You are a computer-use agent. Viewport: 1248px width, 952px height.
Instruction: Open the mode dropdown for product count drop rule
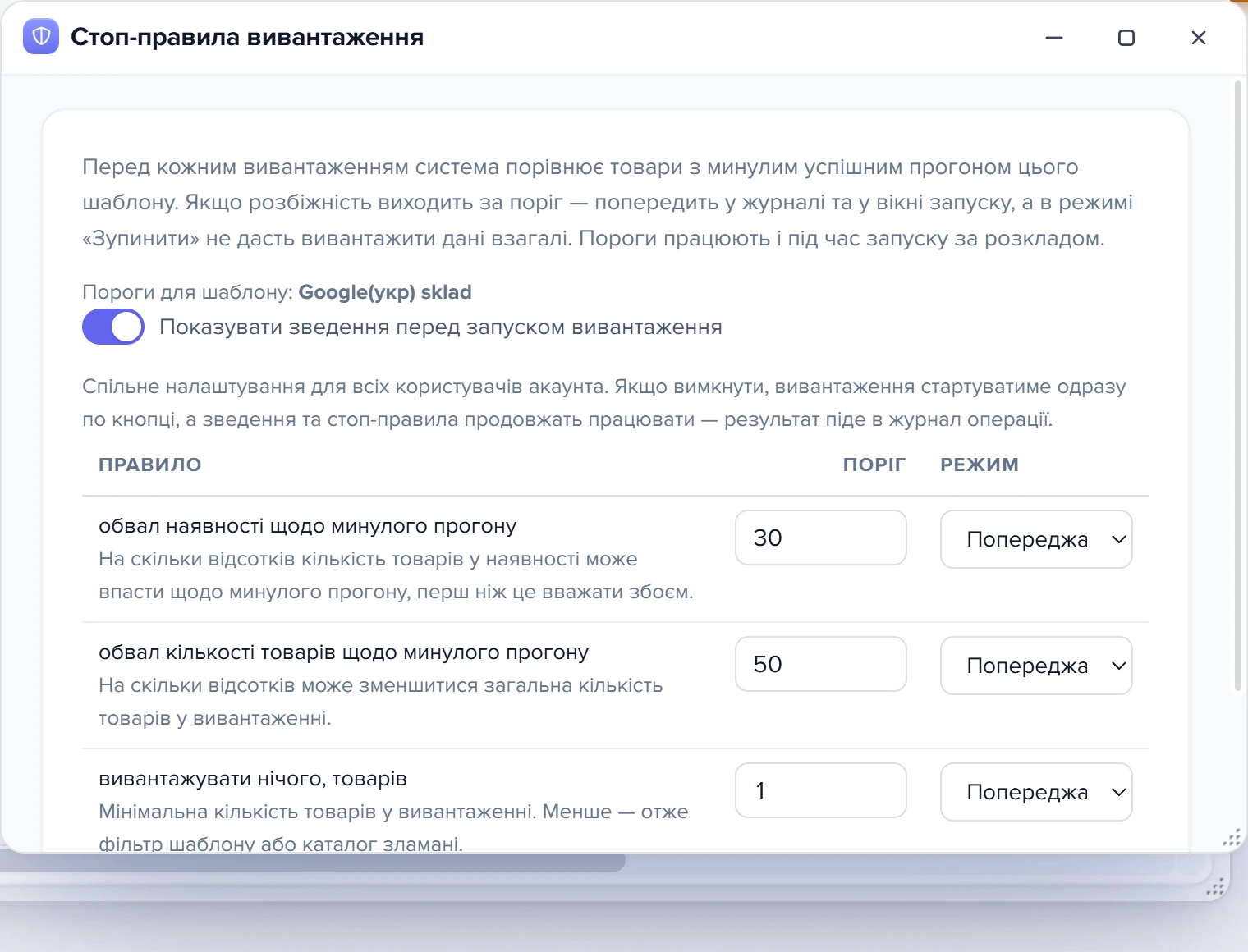pos(1036,666)
